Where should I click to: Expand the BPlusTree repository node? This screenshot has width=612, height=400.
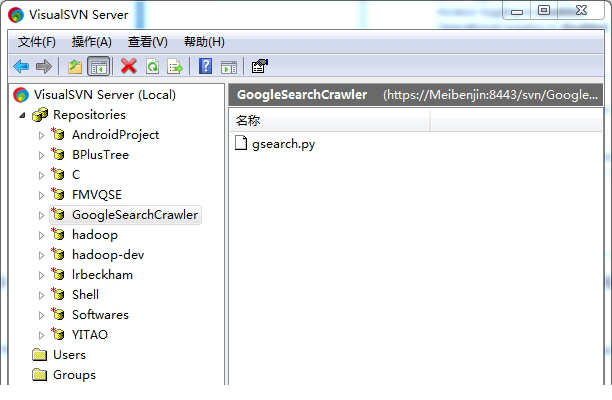[41, 155]
